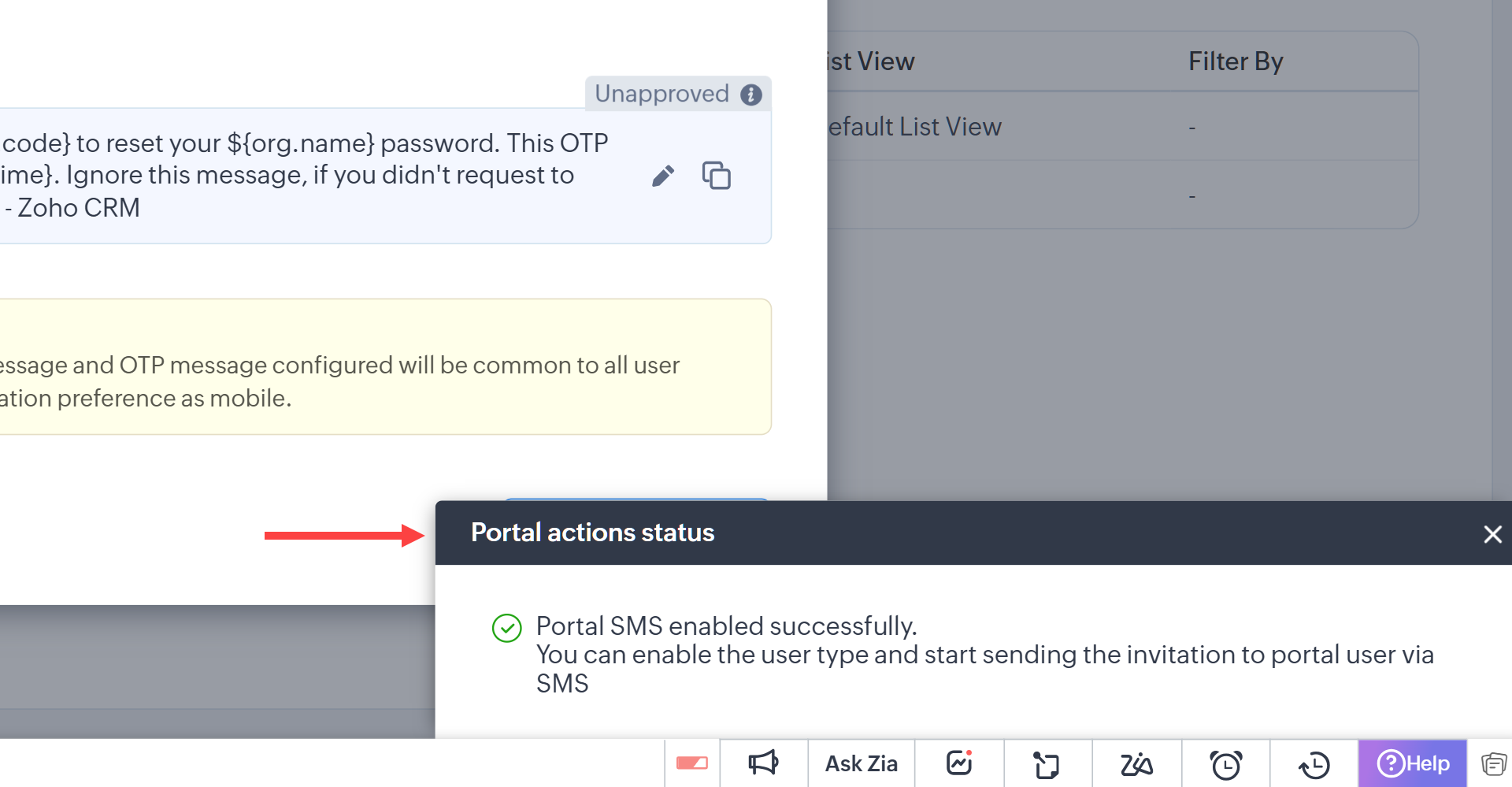Open the chart icon with red dot
Screen dimensions: 1512x787
pyautogui.click(x=959, y=763)
